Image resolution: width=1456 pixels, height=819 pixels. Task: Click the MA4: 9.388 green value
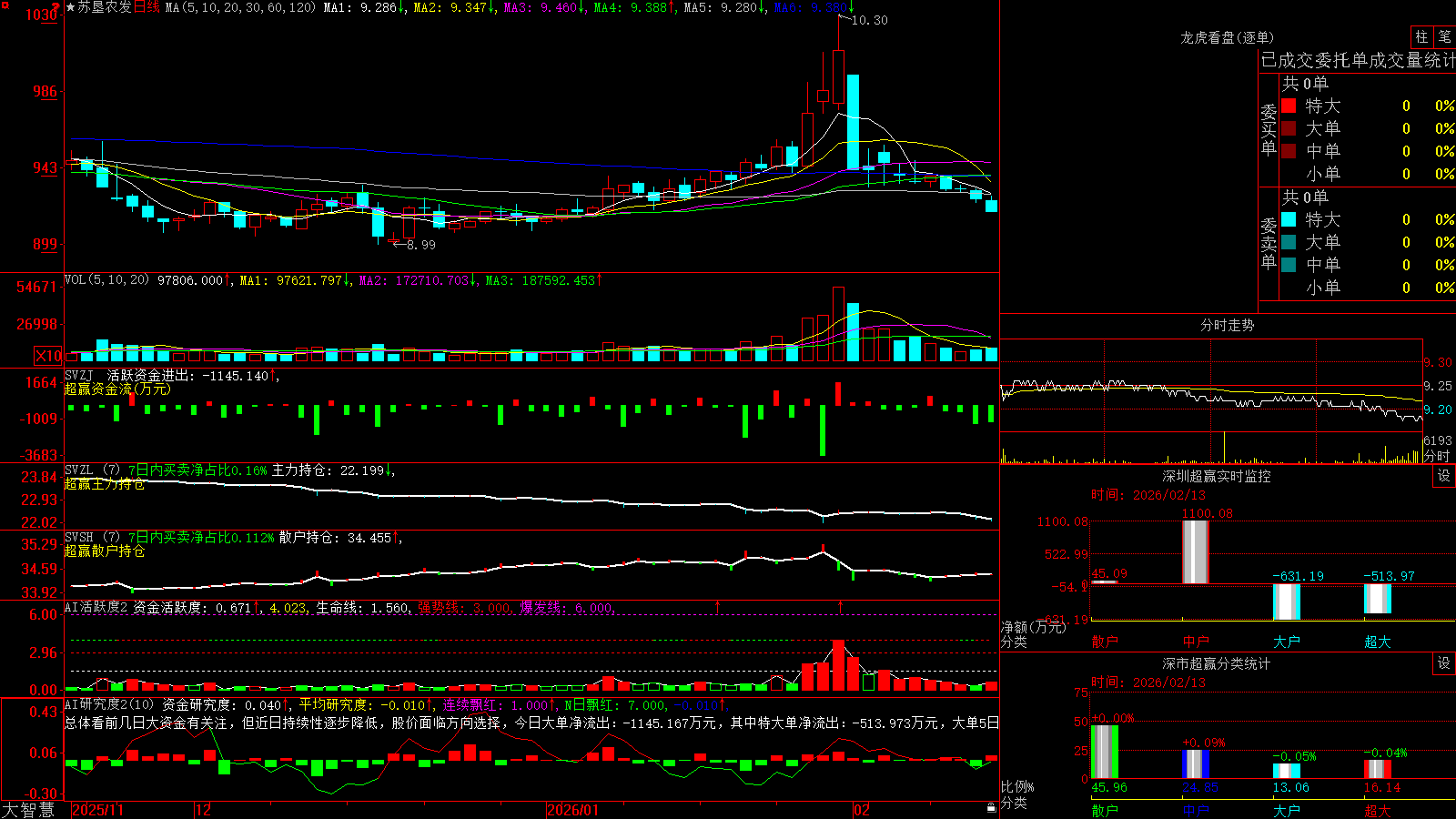(634, 7)
